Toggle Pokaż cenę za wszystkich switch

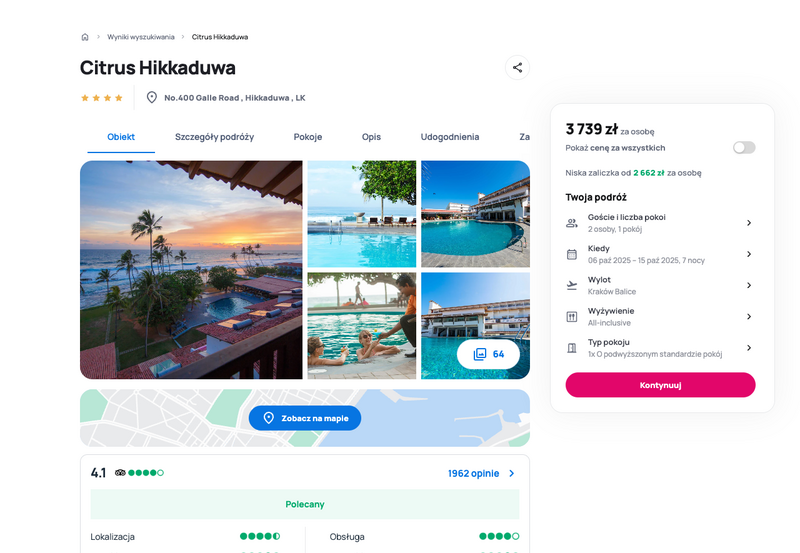[x=744, y=148]
